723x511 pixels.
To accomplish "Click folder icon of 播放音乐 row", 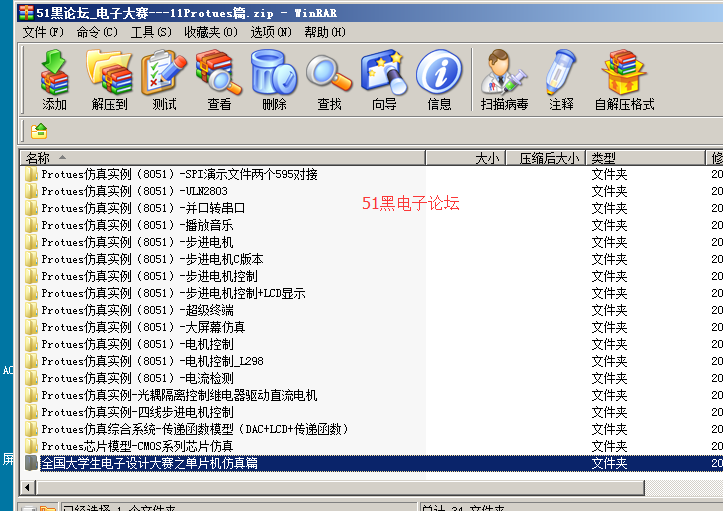I will 31,225.
